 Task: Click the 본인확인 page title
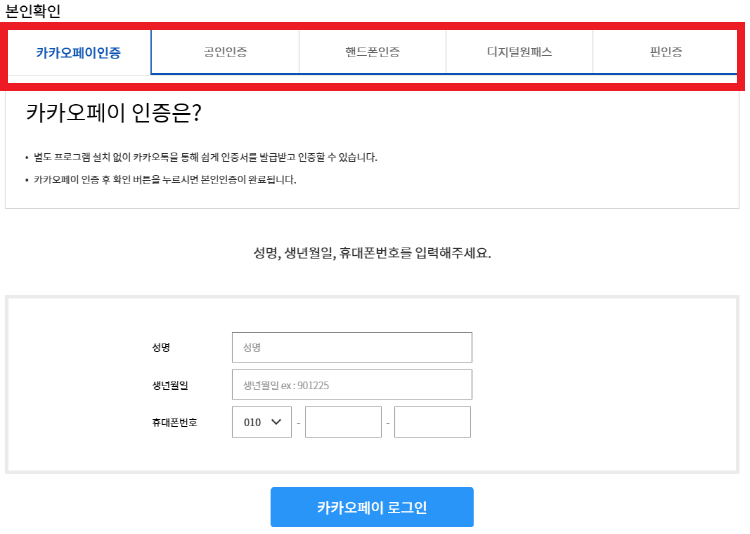pos(33,11)
